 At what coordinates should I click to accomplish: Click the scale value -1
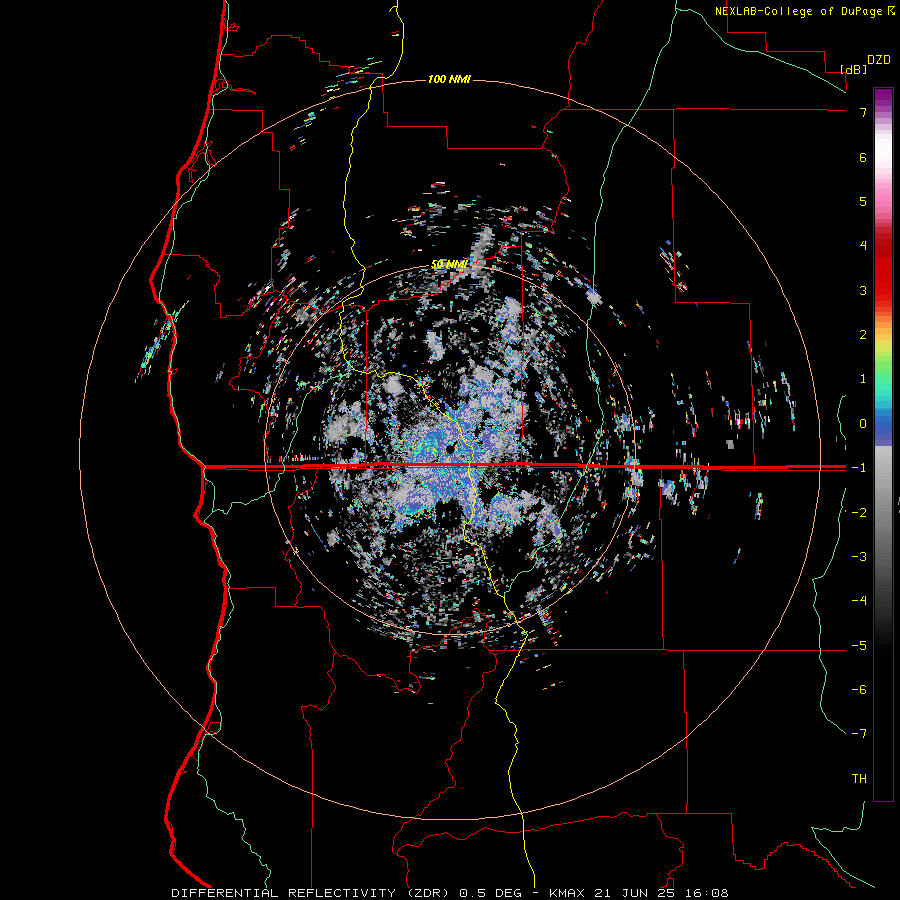859,468
